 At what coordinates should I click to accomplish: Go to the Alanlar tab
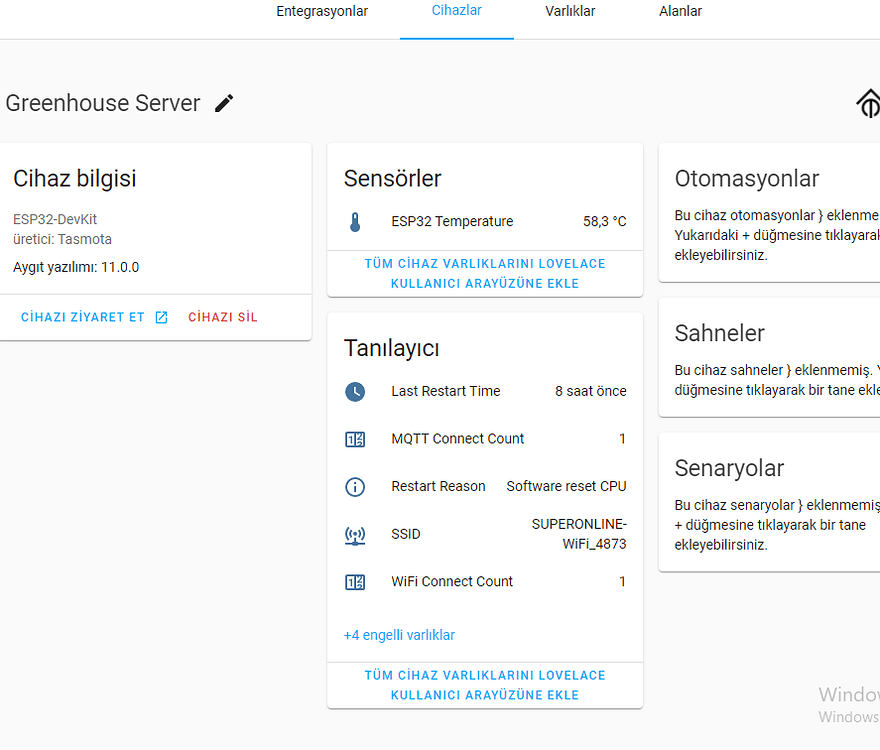[x=680, y=11]
